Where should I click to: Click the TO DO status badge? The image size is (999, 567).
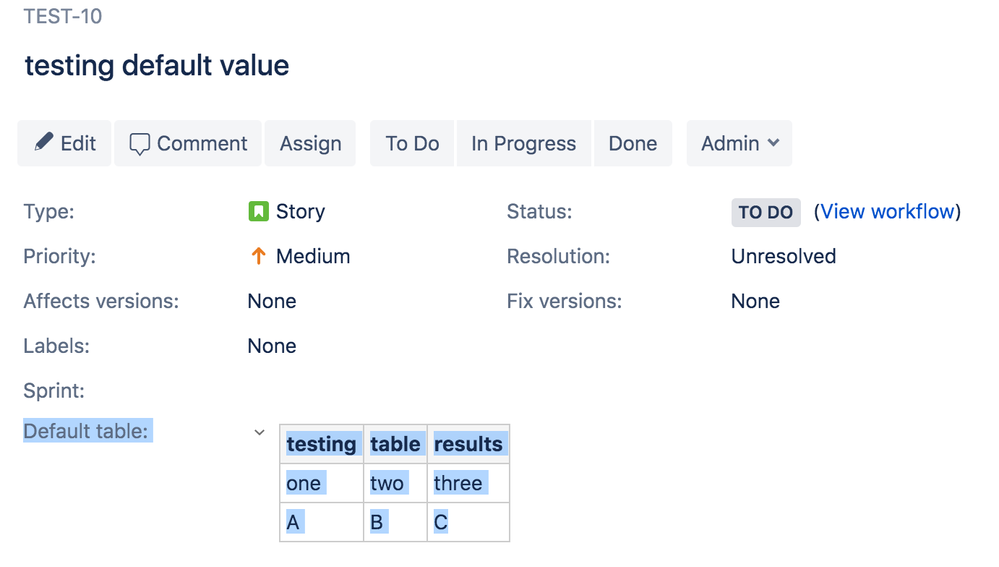click(x=765, y=212)
